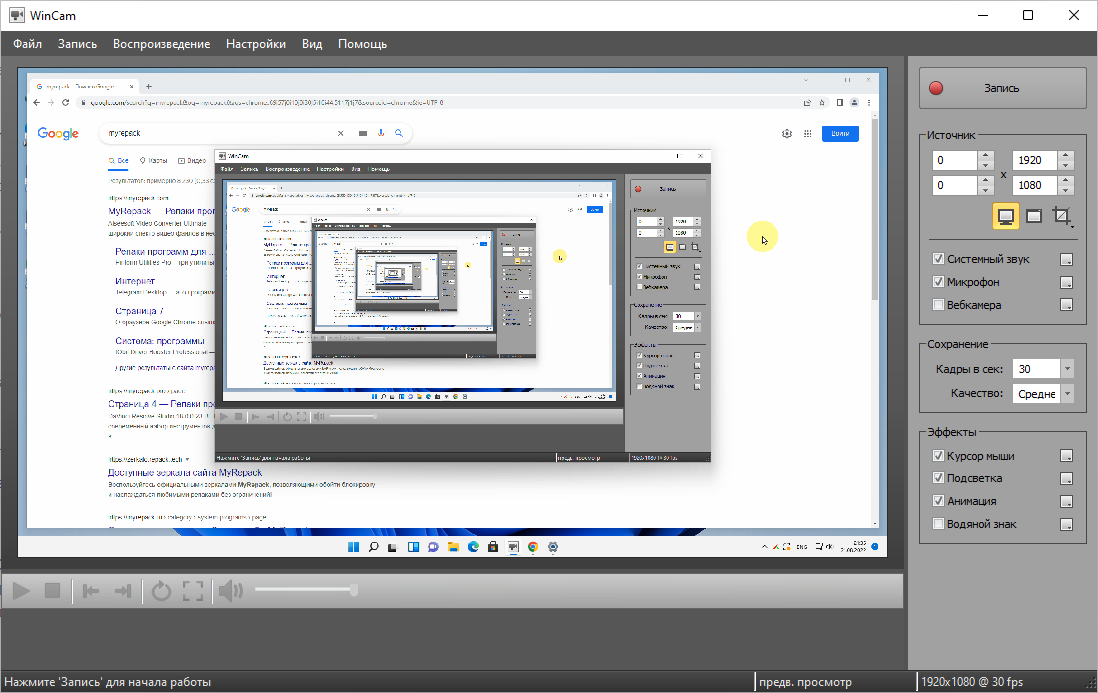Click the Запись record button

1002,88
